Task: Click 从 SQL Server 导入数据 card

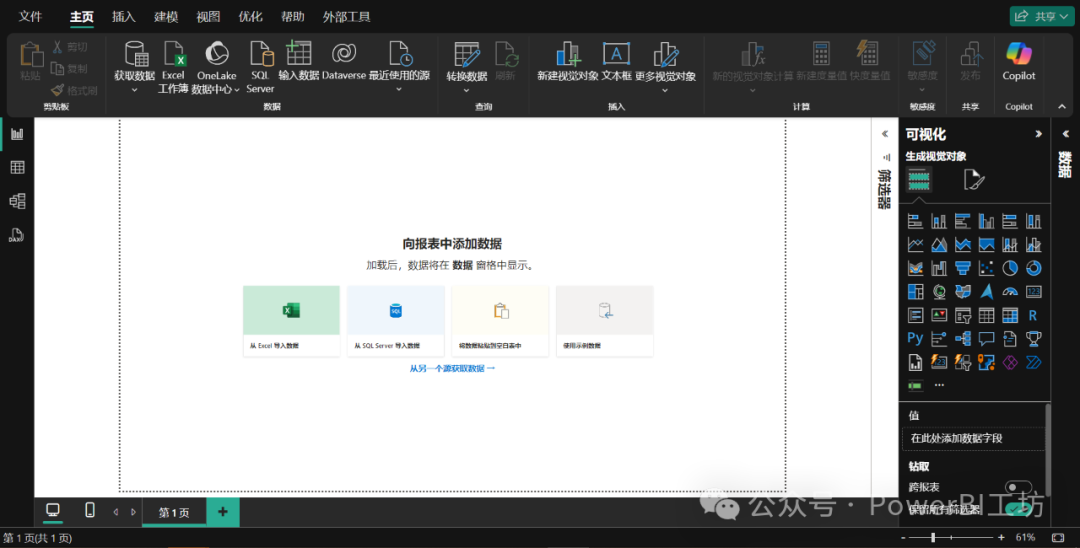Action: (396, 321)
